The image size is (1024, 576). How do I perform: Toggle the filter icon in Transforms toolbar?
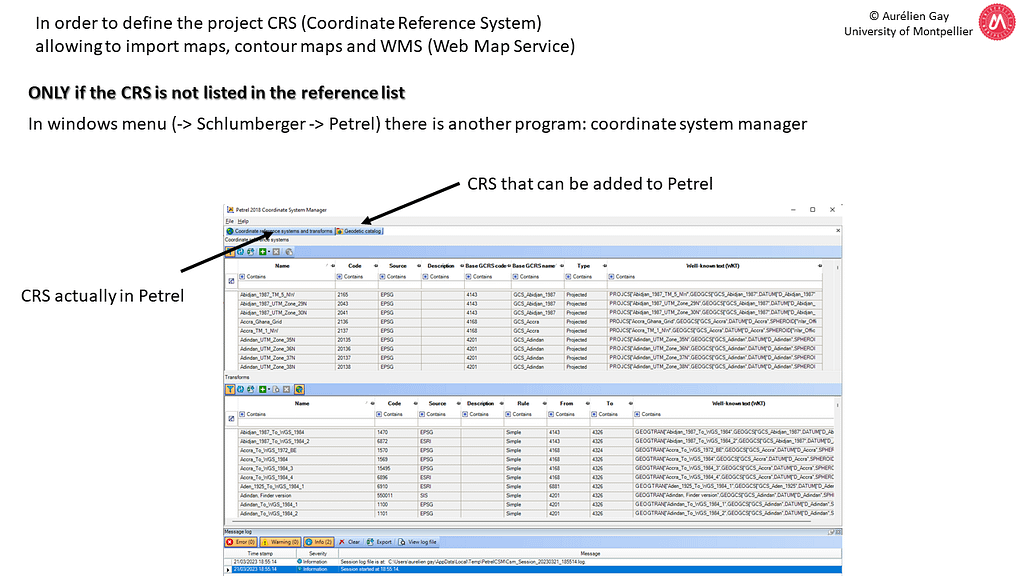229,388
